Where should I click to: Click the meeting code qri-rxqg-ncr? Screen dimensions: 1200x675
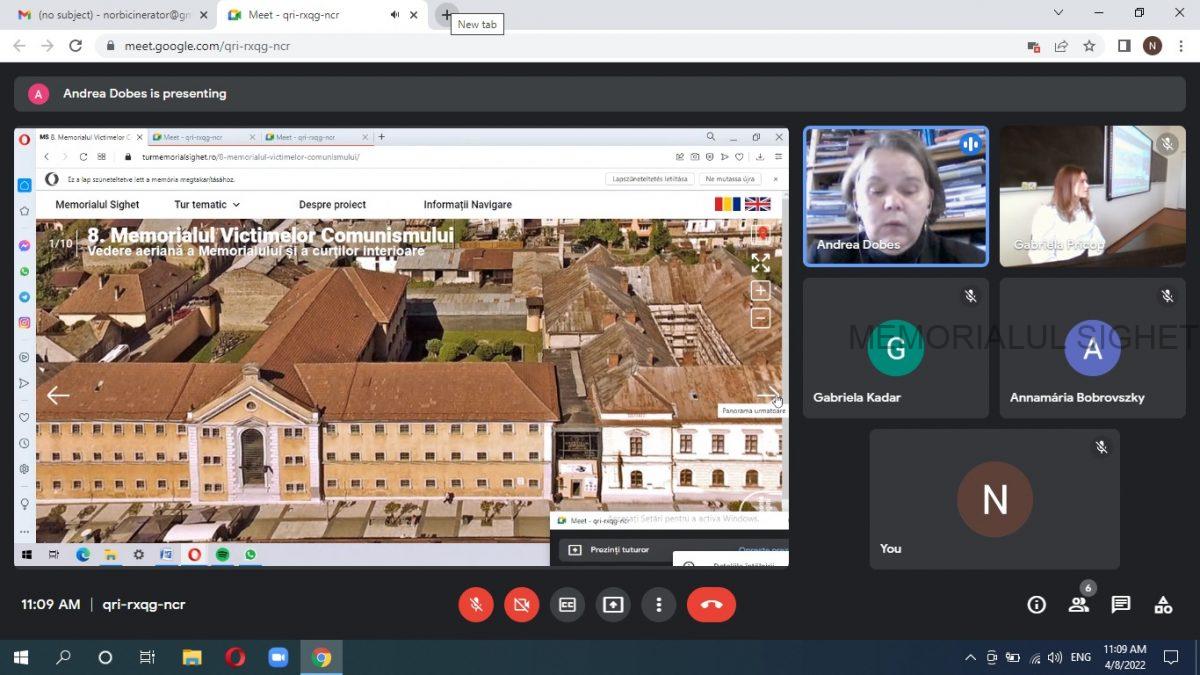(x=143, y=604)
